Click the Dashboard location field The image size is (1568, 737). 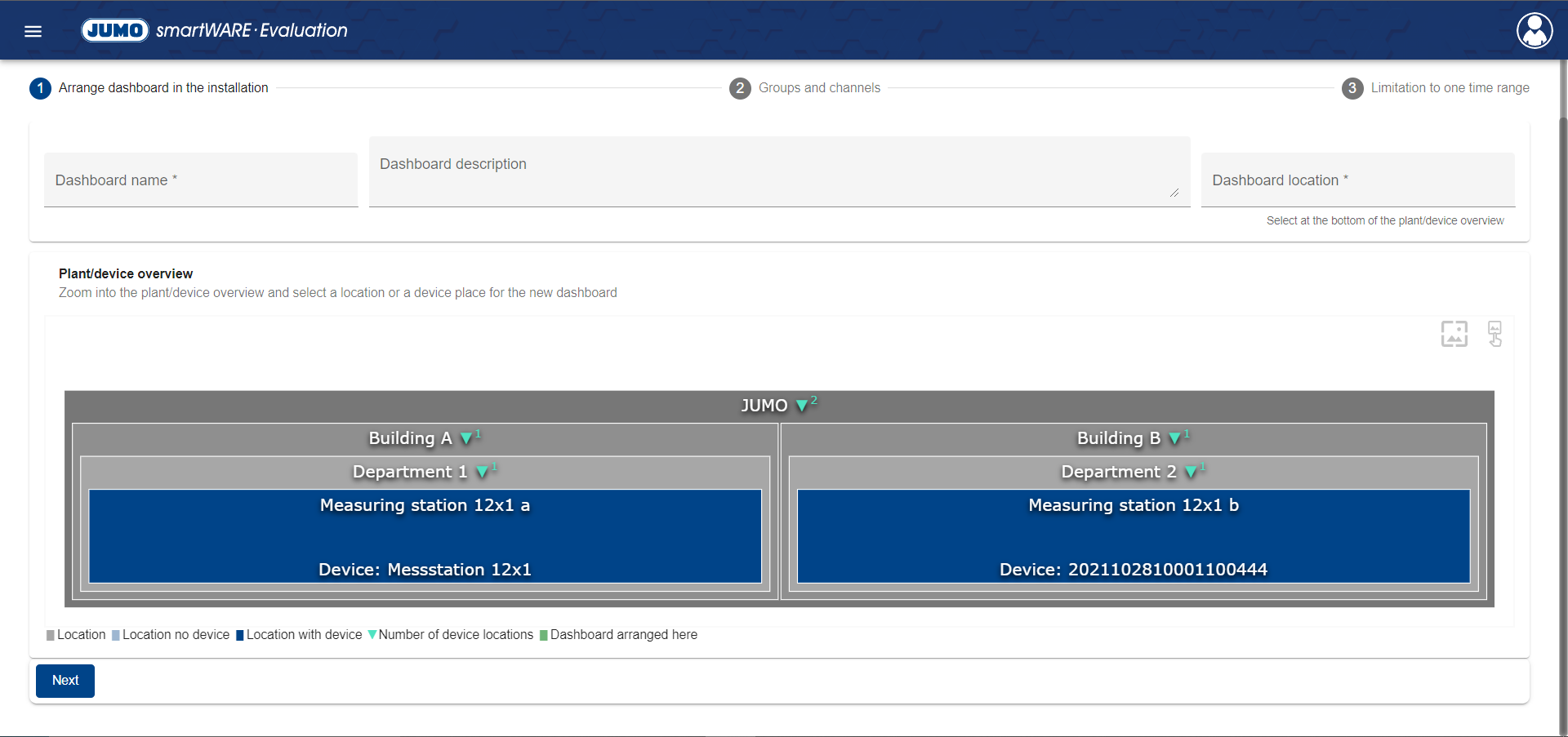tap(1357, 180)
